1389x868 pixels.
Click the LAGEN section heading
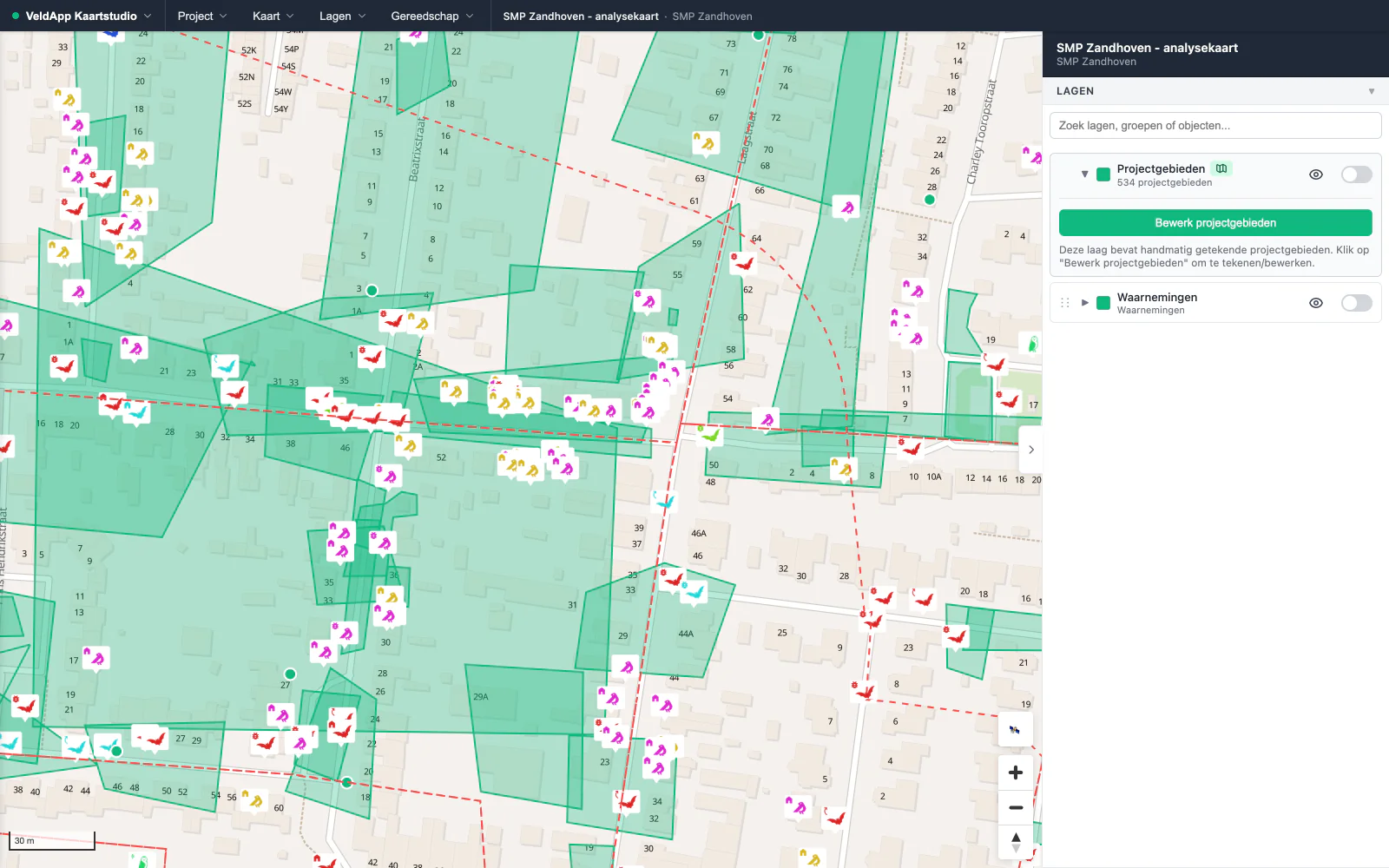click(x=1075, y=91)
